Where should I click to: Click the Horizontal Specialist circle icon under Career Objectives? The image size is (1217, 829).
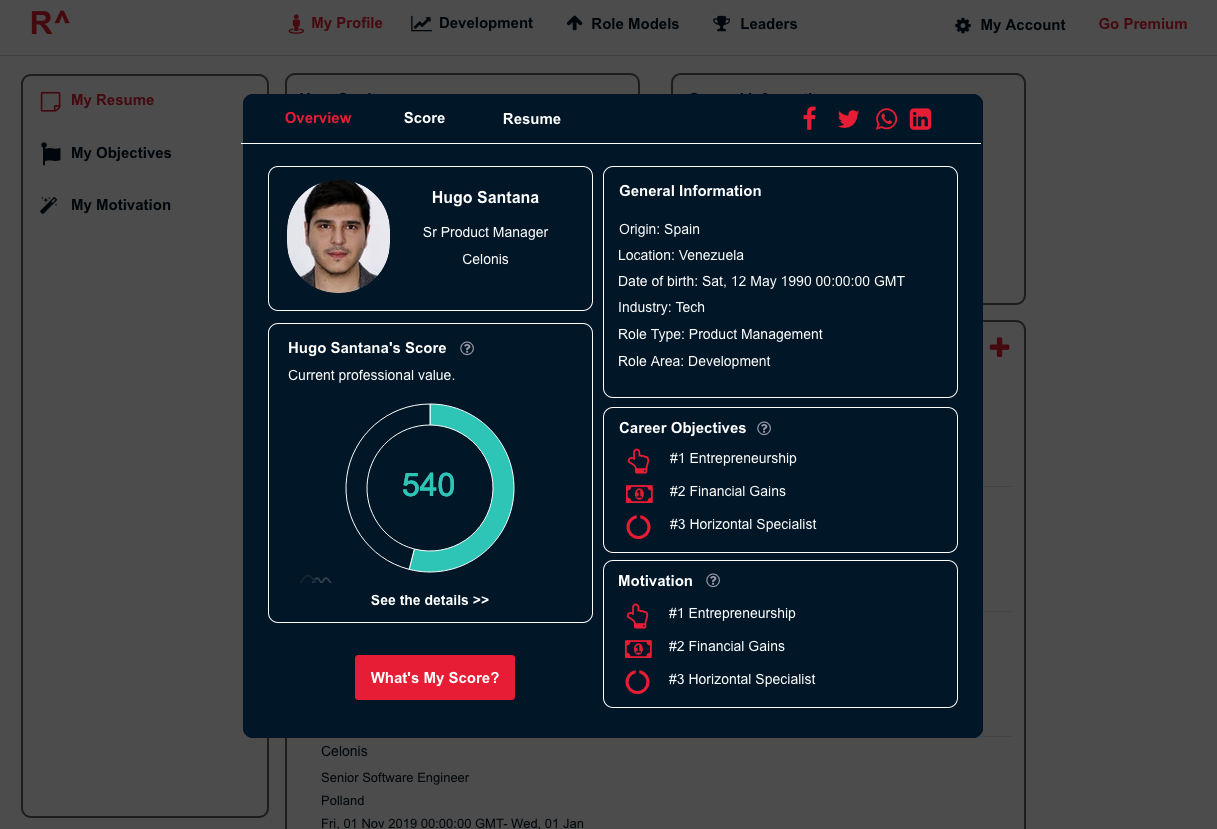click(x=638, y=526)
